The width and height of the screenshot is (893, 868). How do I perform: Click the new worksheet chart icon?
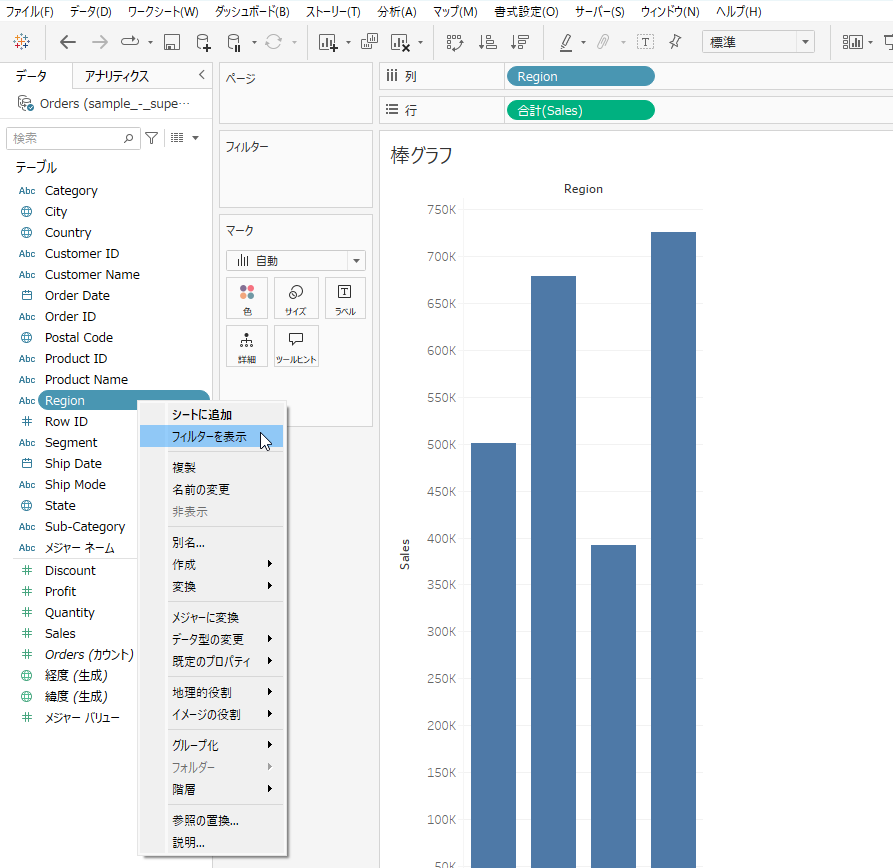point(328,42)
